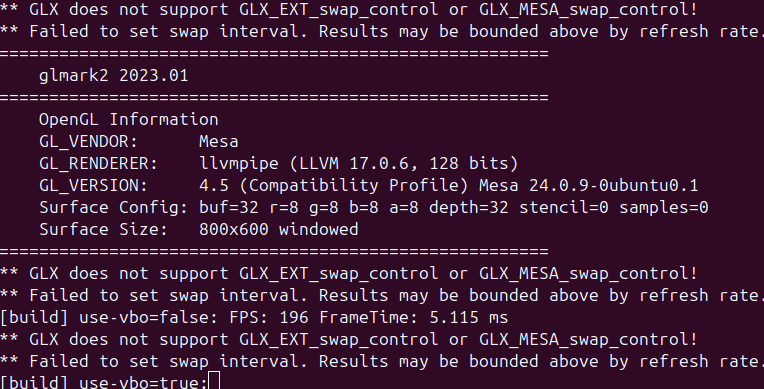Image resolution: width=764 pixels, height=389 pixels.
Task: Click the FPS: 196 result
Action: 269,318
